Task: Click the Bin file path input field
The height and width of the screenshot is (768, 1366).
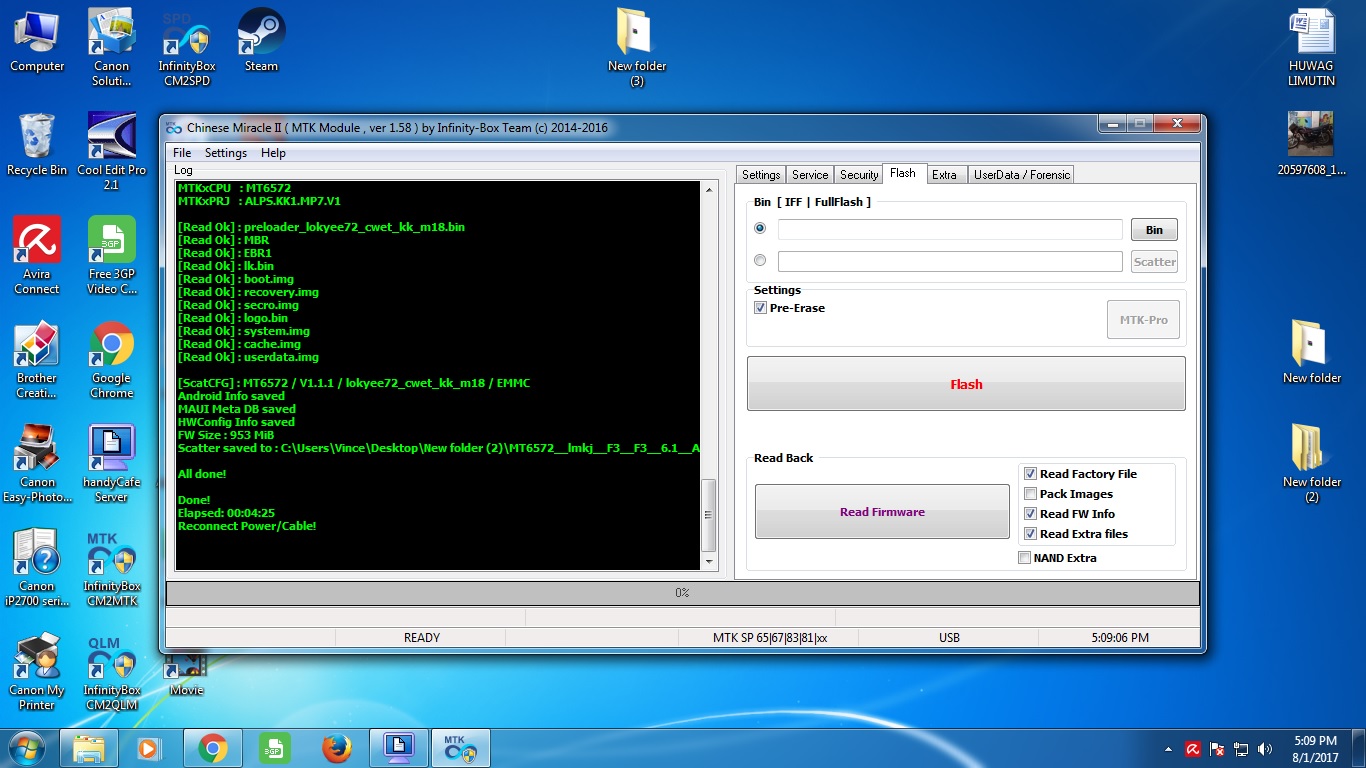Action: coord(950,230)
